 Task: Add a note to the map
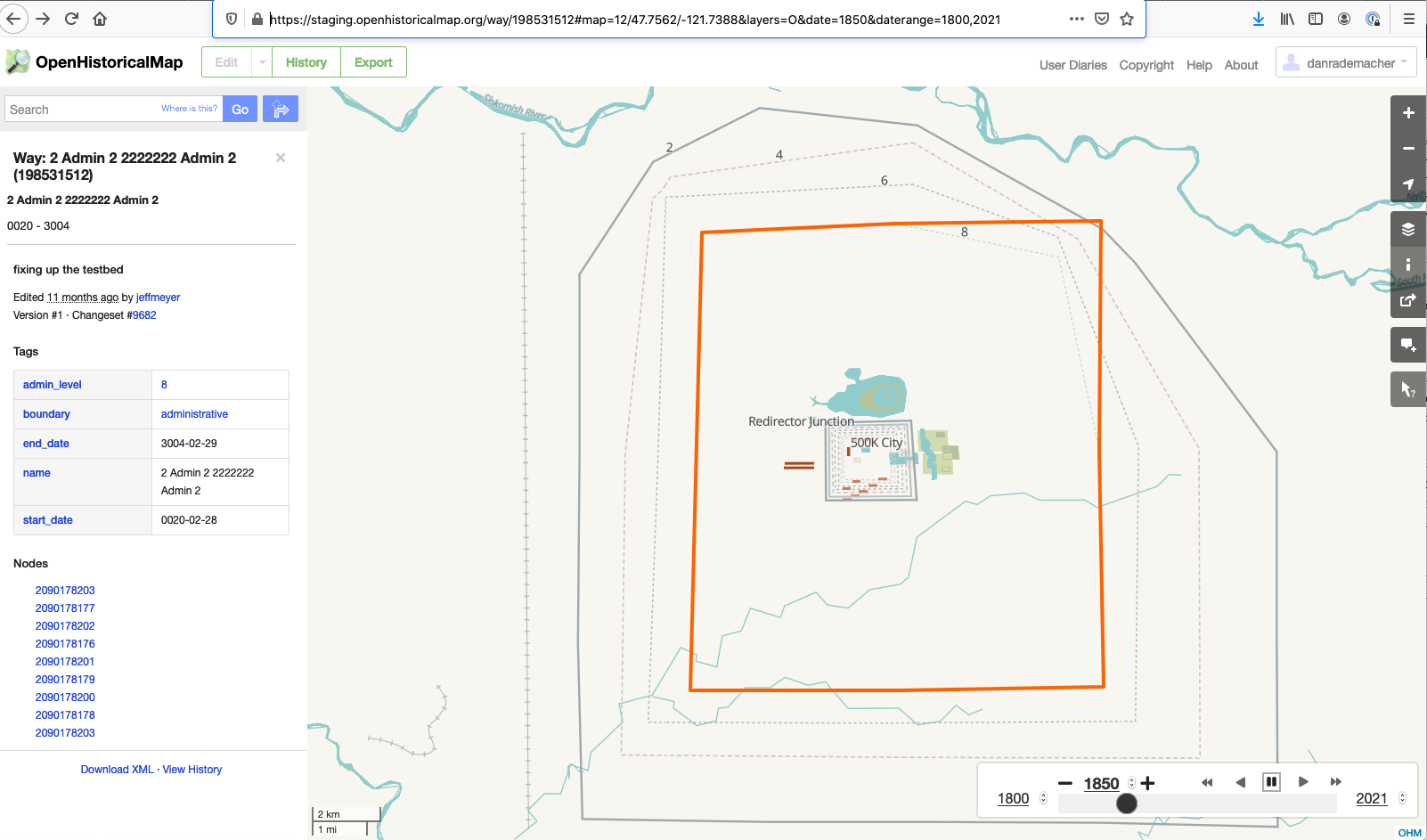(1408, 345)
